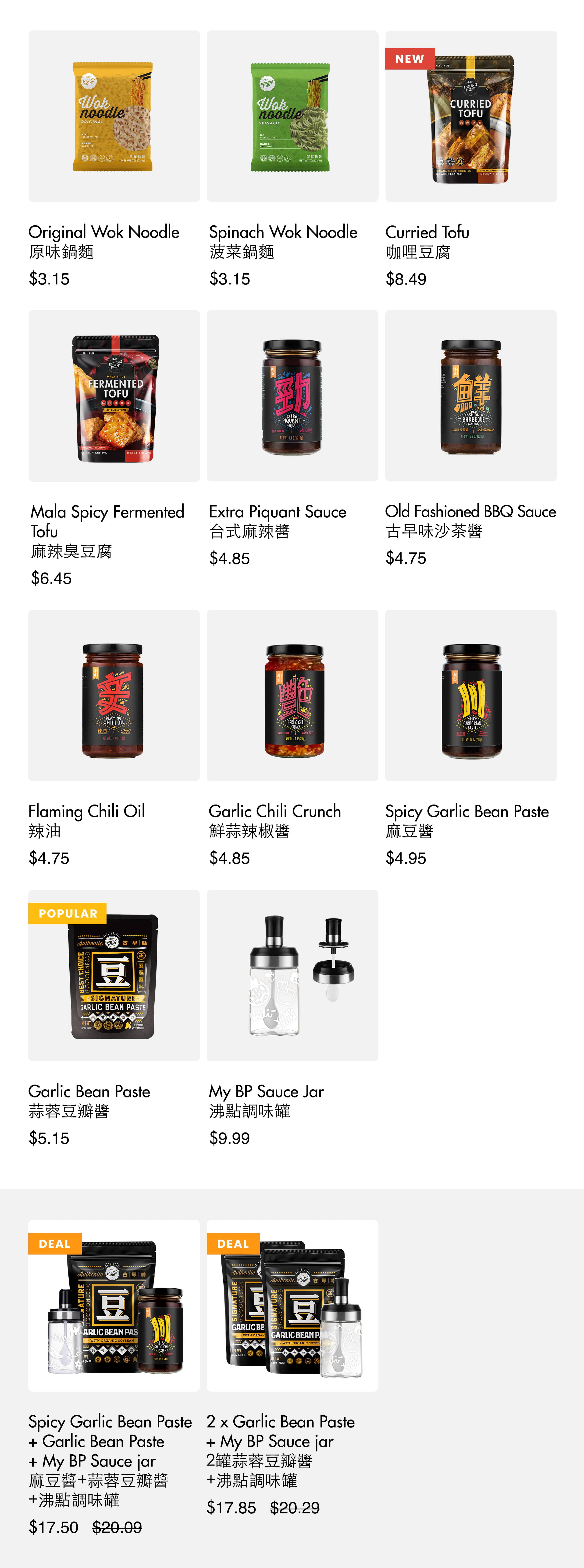
Task: Open the Original Wok Noodle product image
Action: pyautogui.click(x=114, y=116)
